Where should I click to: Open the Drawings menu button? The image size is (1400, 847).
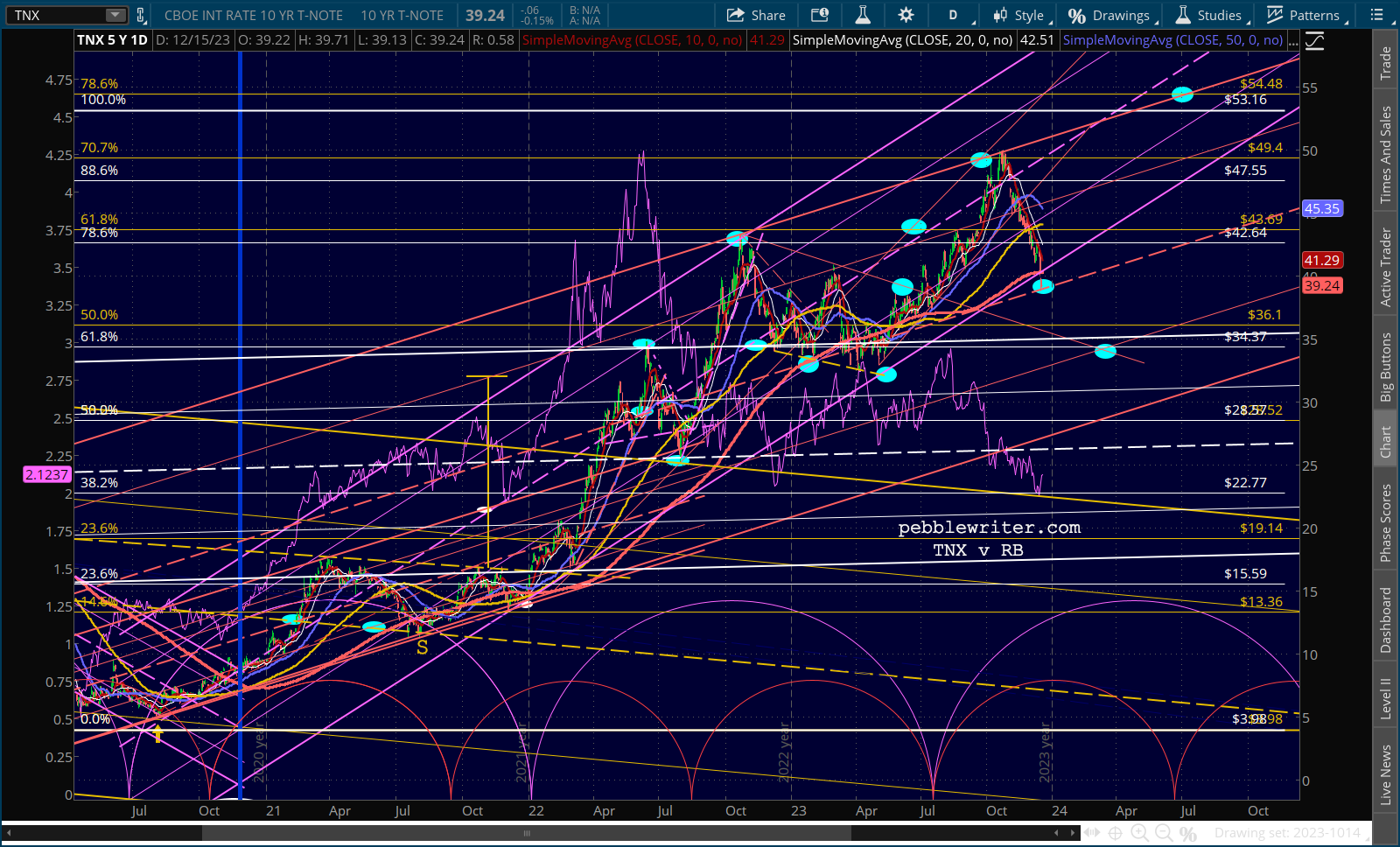tap(1109, 15)
